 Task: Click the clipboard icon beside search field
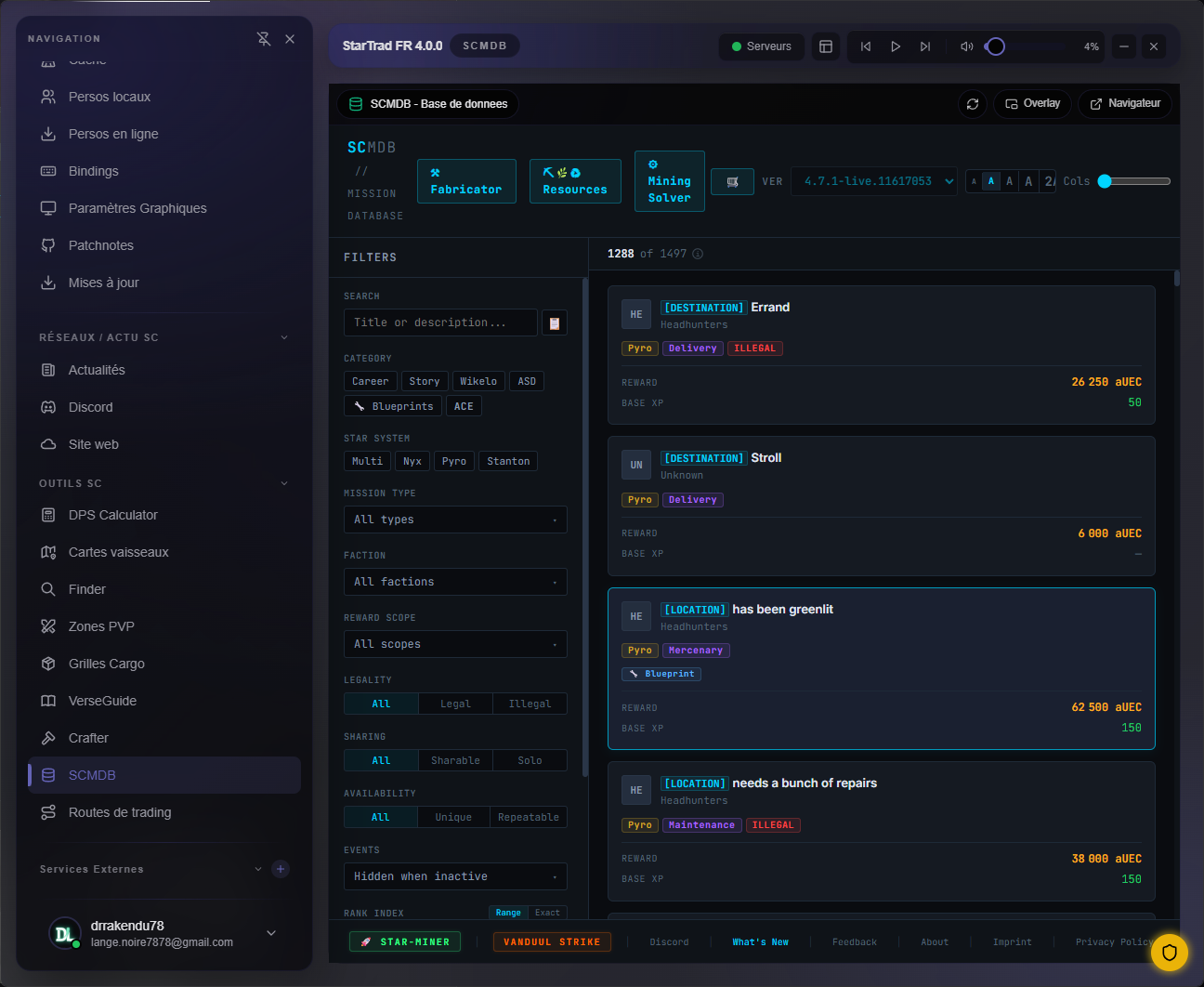[555, 323]
